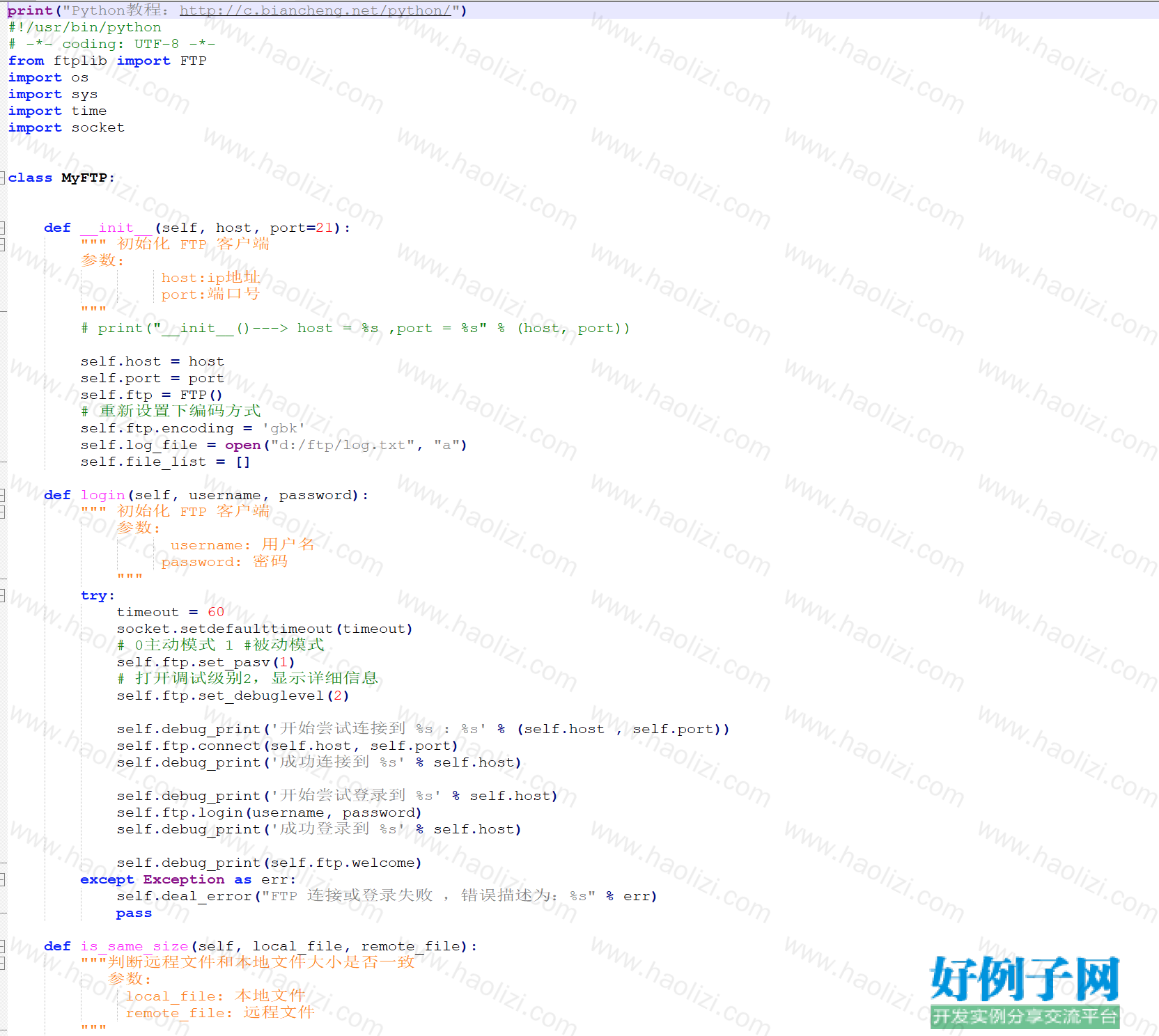The width and height of the screenshot is (1159, 1036).
Task: Click the '#!/usr/bin/python' shebang line
Action: 85,27
